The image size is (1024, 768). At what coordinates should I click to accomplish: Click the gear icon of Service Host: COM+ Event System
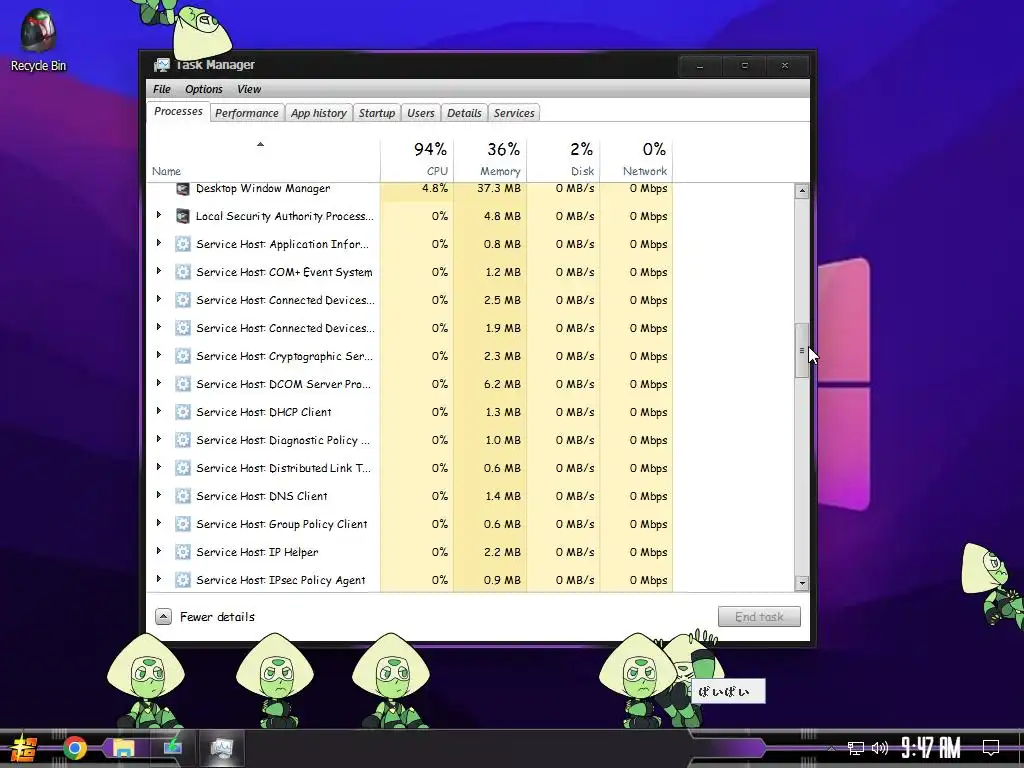click(183, 272)
